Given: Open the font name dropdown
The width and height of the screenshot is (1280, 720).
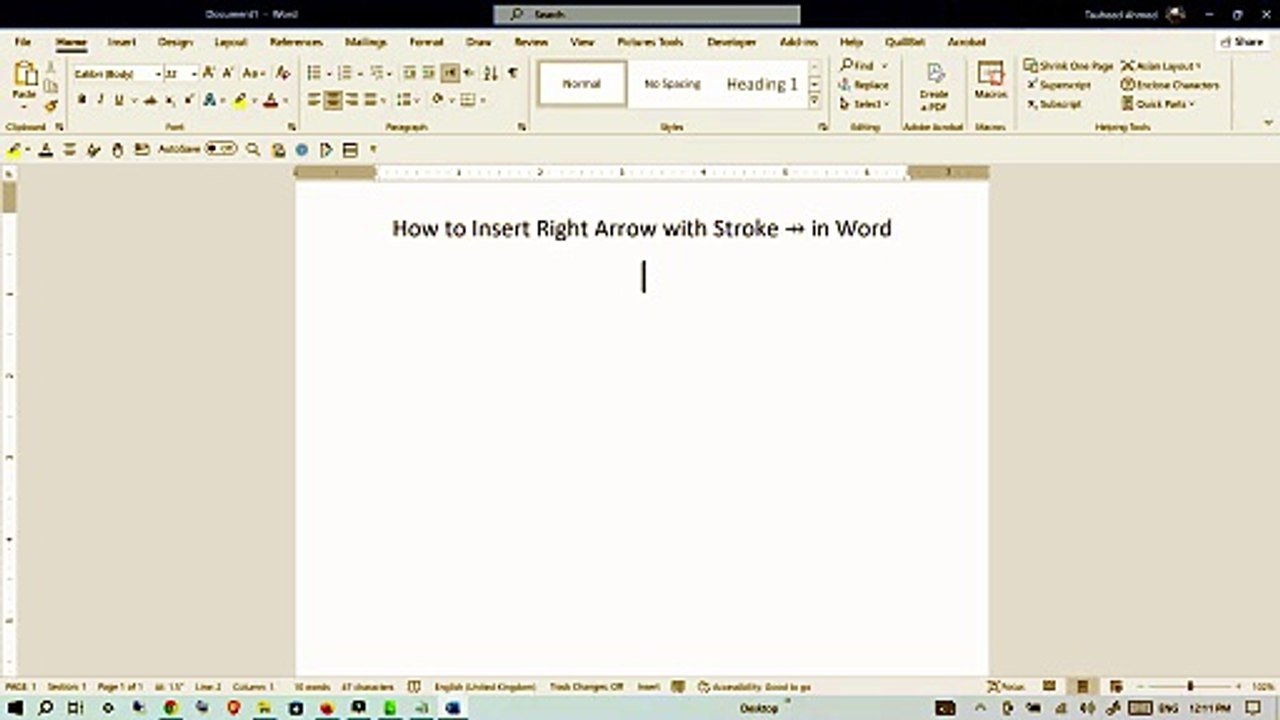Looking at the screenshot, I should click(158, 74).
